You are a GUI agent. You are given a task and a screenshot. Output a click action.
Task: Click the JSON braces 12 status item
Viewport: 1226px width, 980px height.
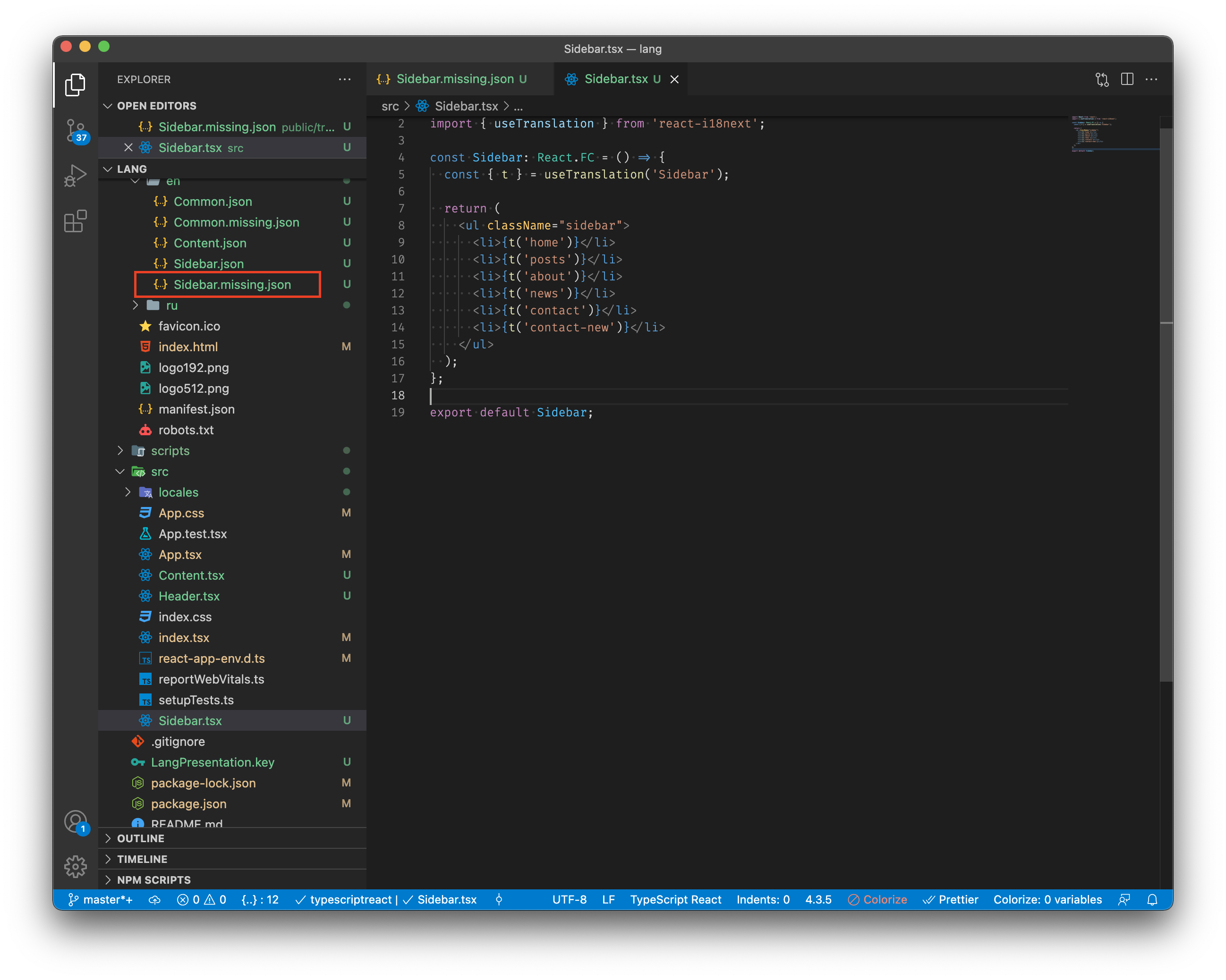(260, 899)
